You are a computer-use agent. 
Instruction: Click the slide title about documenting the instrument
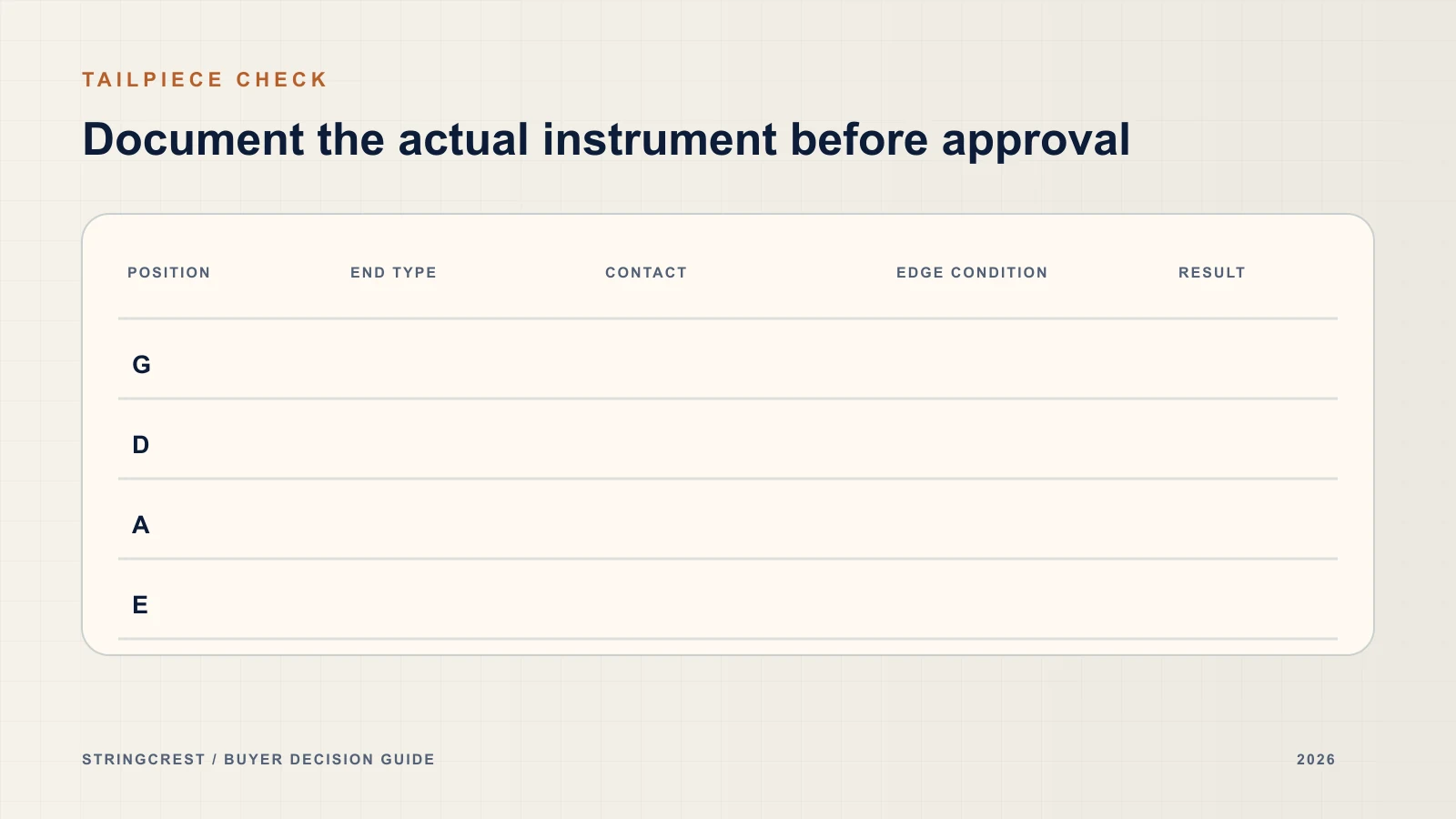click(x=606, y=141)
